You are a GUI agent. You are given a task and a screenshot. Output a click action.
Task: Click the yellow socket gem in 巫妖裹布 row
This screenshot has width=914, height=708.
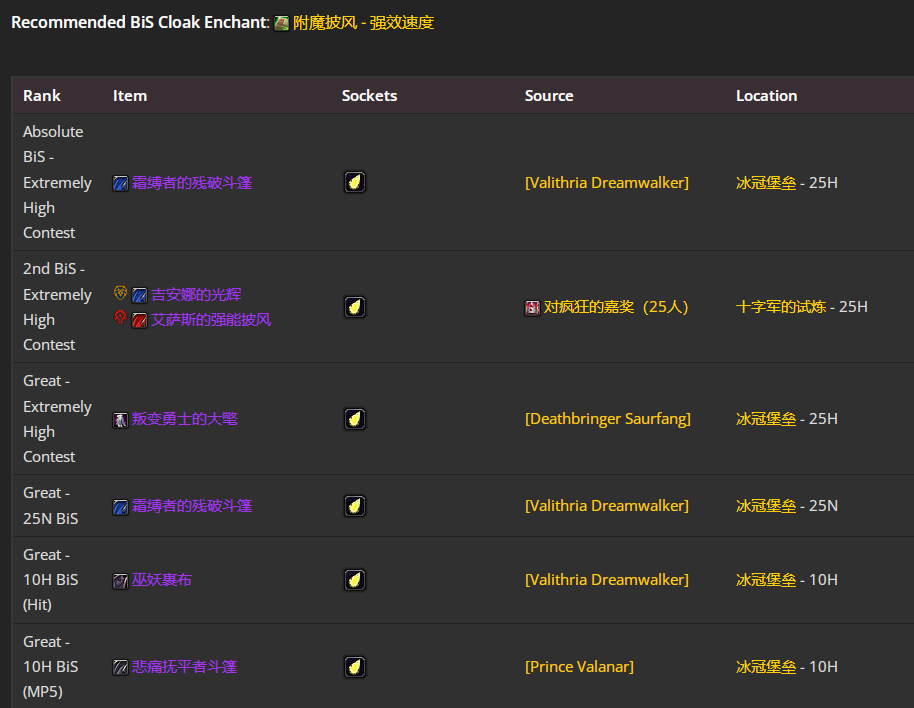354,580
